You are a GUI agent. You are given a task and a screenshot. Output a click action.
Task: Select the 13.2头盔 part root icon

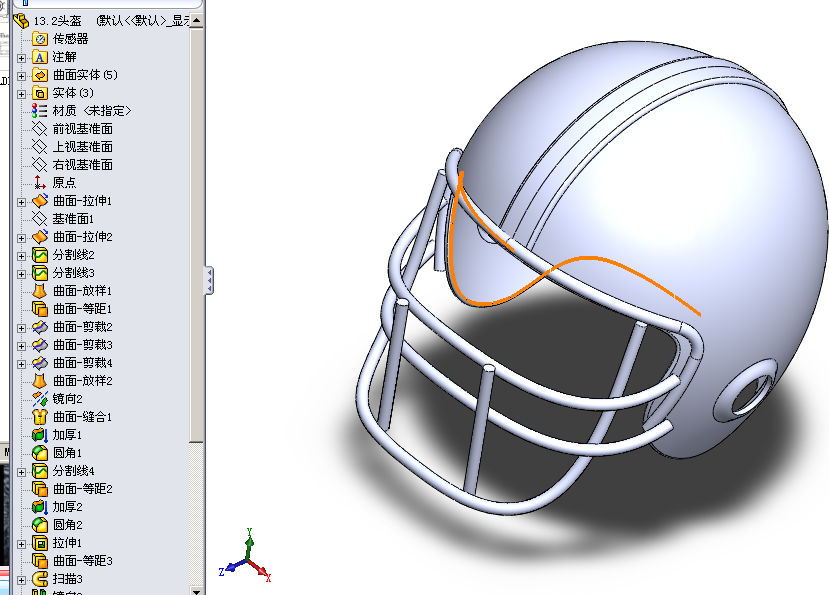coord(21,21)
